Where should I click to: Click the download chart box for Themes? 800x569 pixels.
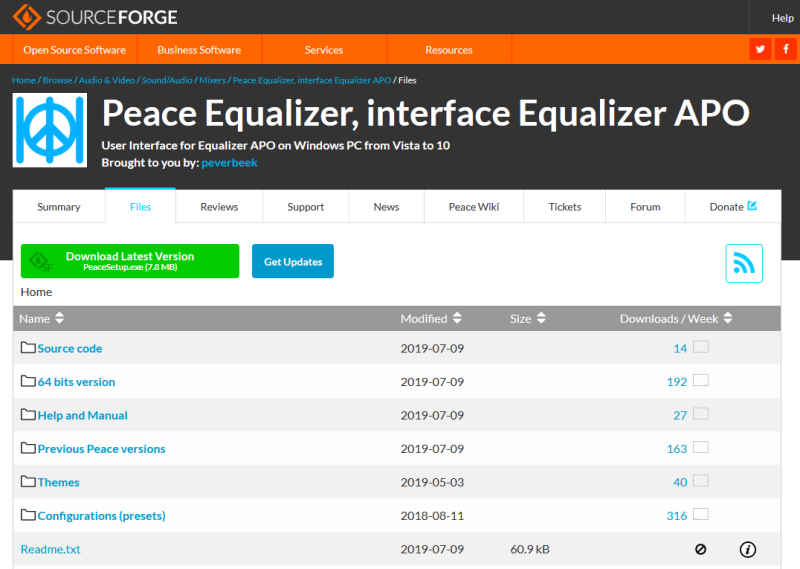pos(701,481)
